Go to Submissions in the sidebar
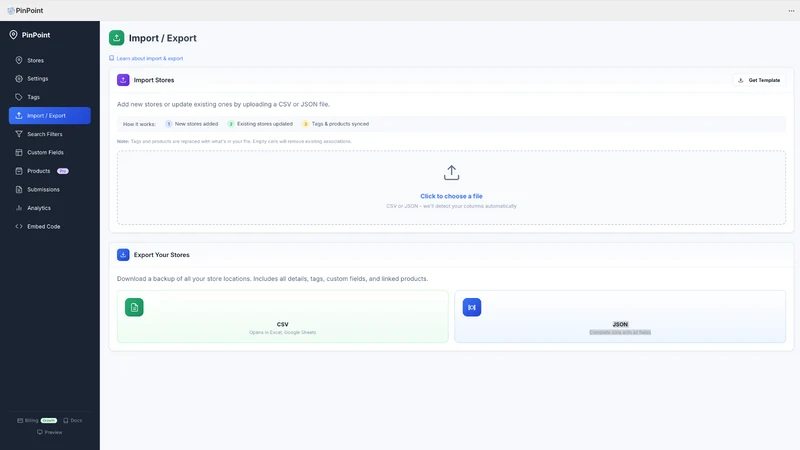The height and width of the screenshot is (450, 800). (x=49, y=189)
